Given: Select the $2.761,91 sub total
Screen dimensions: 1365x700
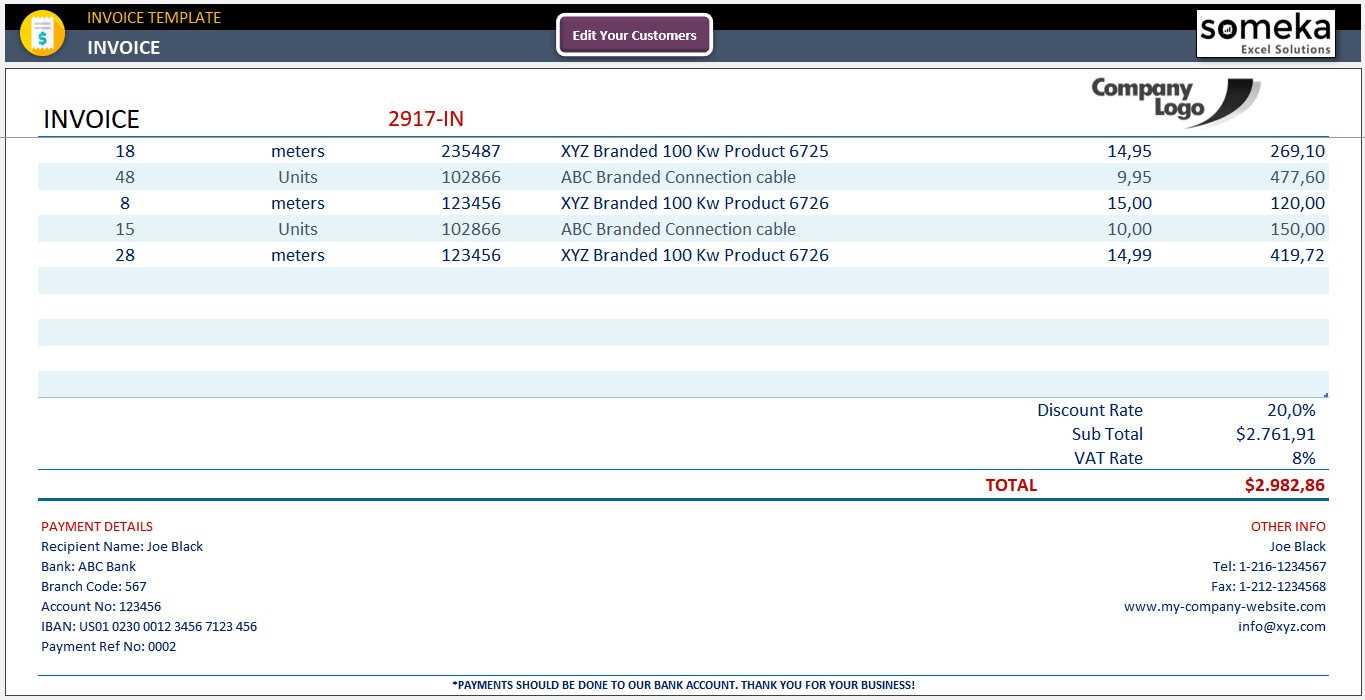Looking at the screenshot, I should pyautogui.click(x=1276, y=434).
